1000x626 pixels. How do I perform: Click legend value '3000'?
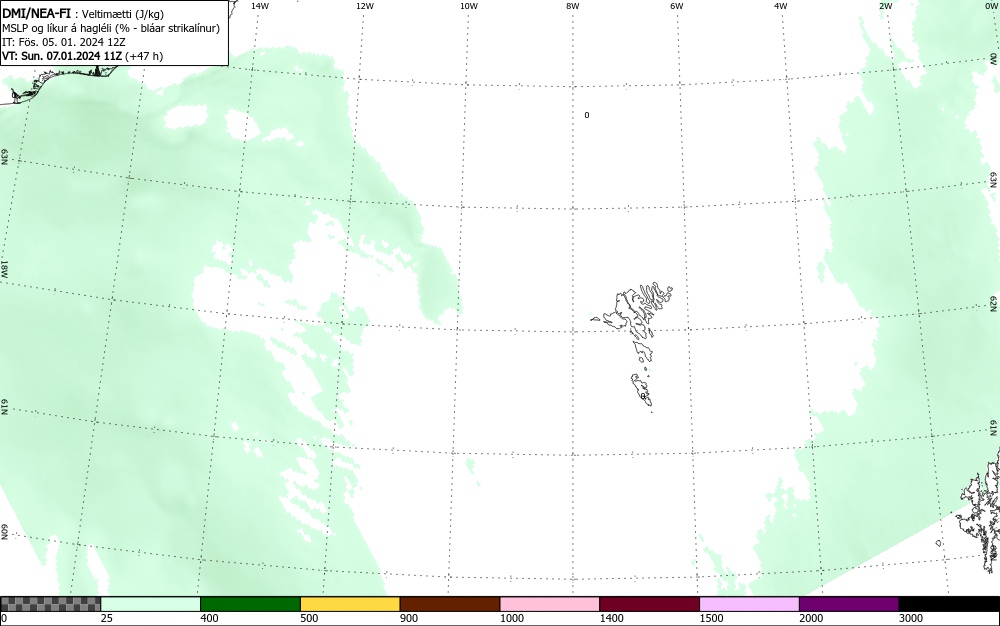pos(911,618)
